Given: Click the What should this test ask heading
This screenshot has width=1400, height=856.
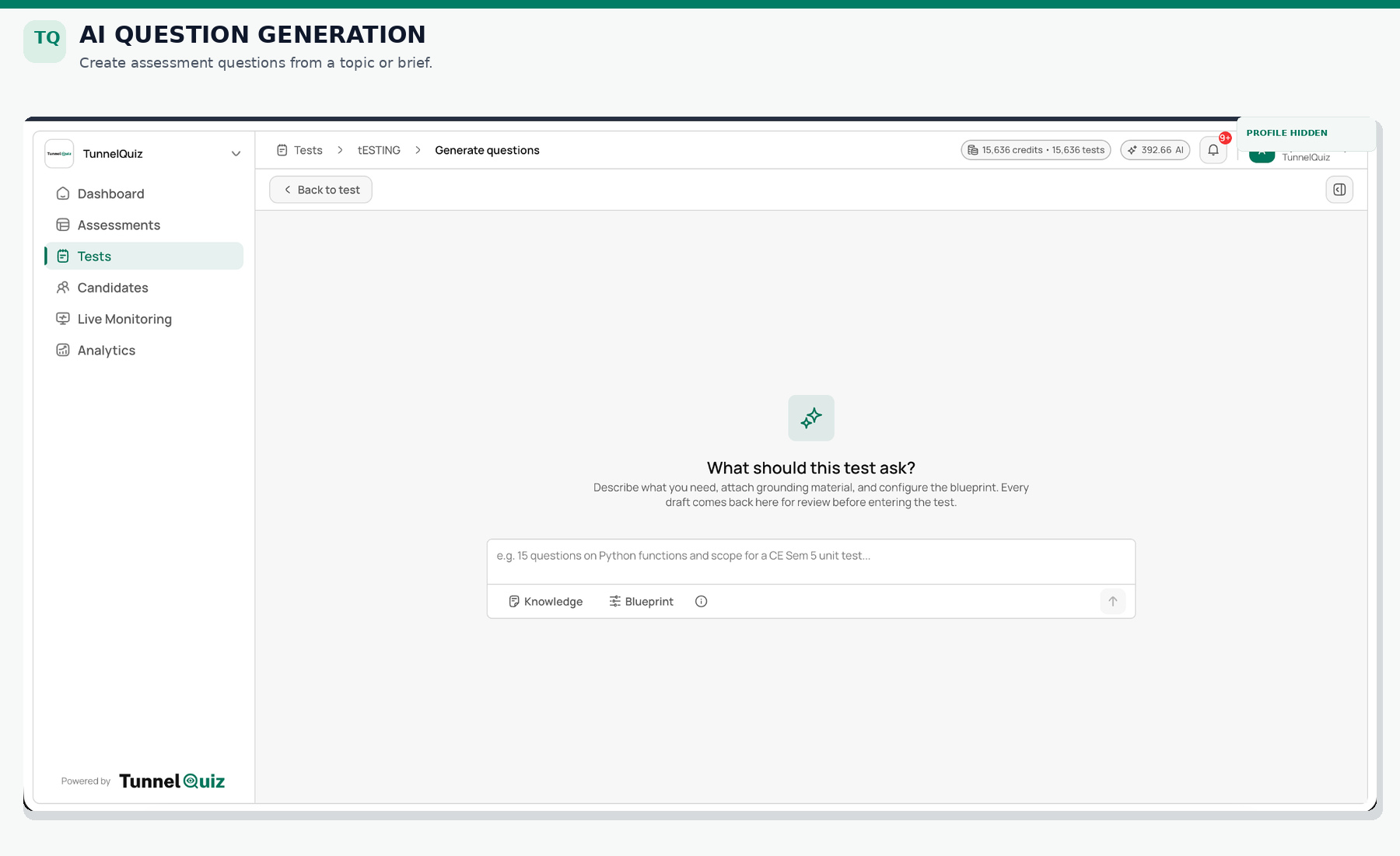Looking at the screenshot, I should tap(811, 467).
